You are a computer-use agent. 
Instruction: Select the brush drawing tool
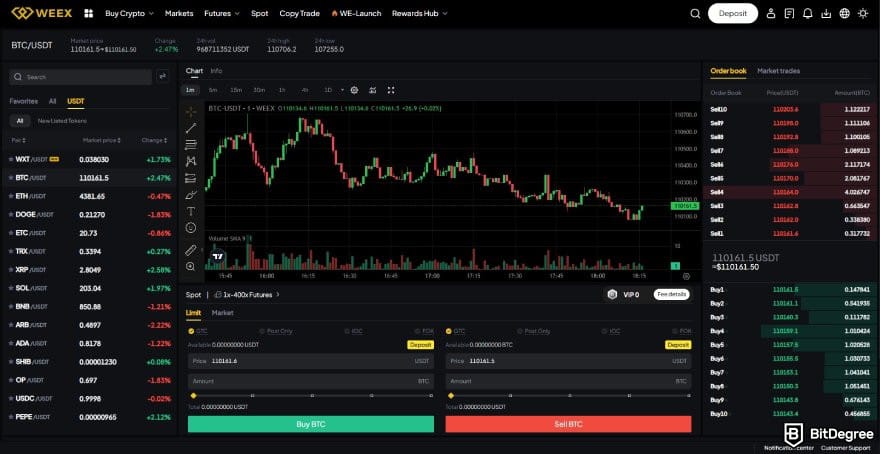pos(191,195)
